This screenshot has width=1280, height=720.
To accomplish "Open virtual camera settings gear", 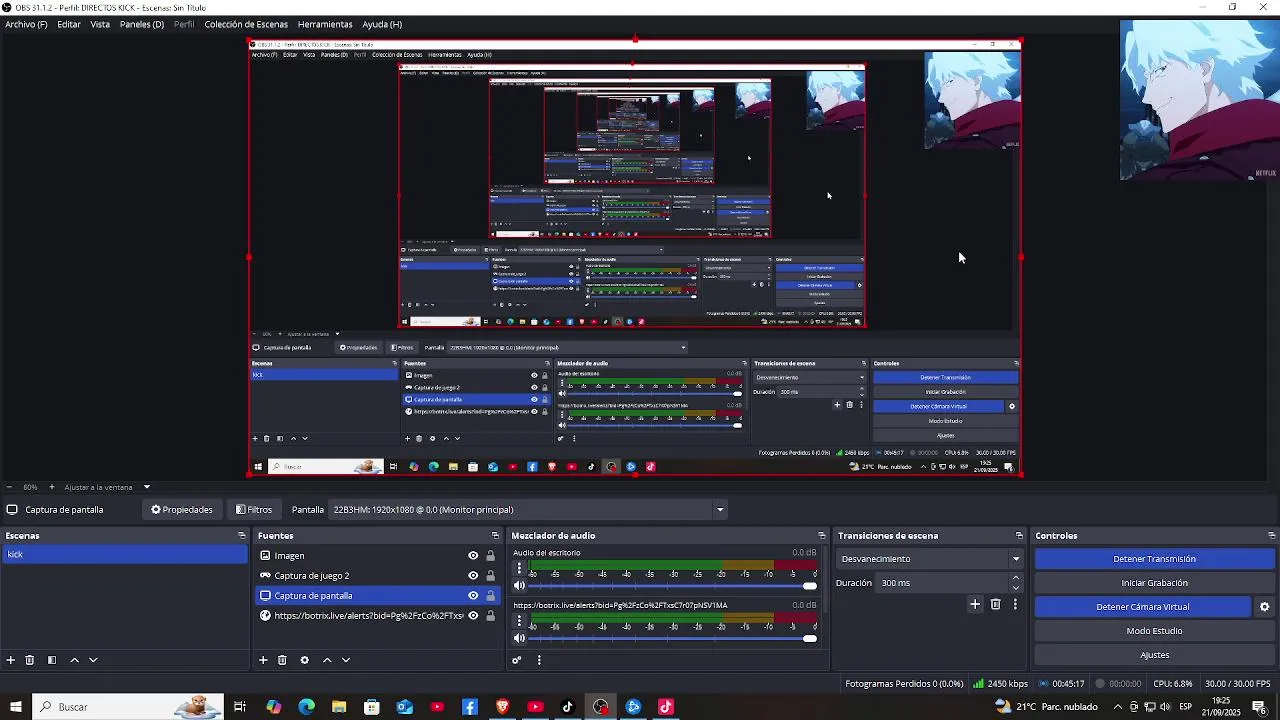I will tap(1264, 607).
